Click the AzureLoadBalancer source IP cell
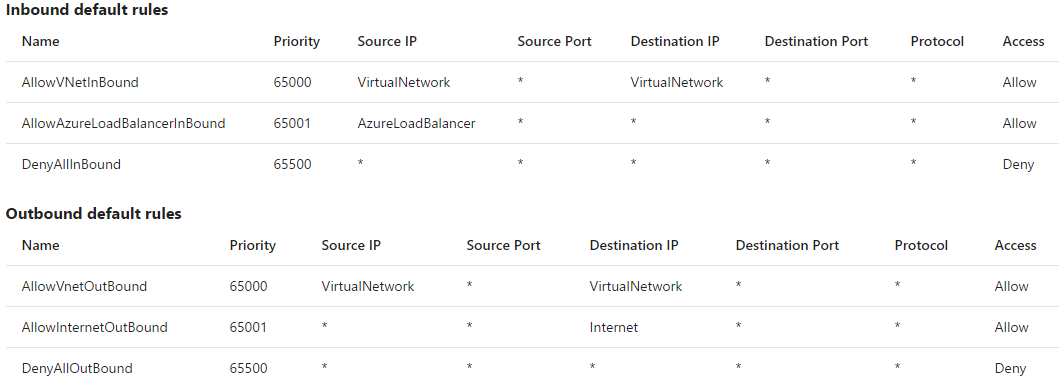Image resolution: width=1059 pixels, height=384 pixels. [416, 124]
